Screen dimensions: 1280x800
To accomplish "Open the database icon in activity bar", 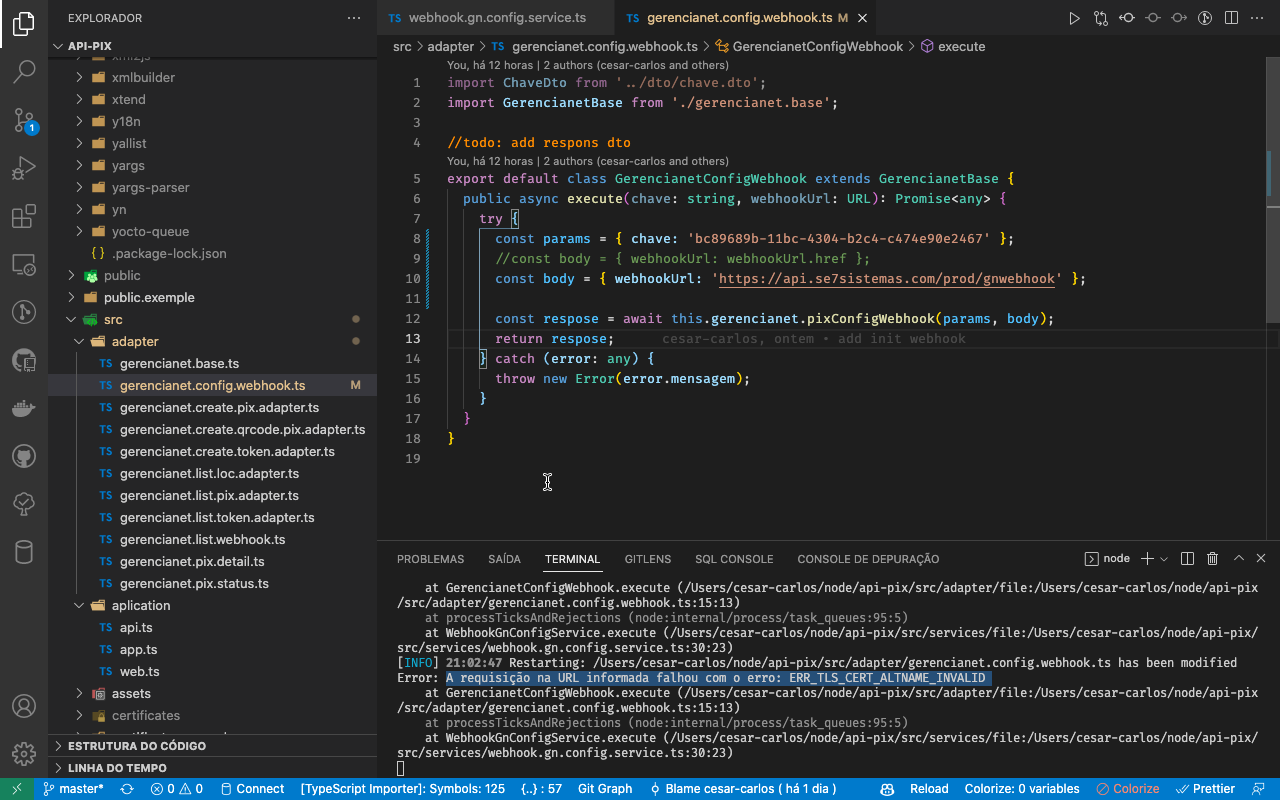I will tap(24, 552).
